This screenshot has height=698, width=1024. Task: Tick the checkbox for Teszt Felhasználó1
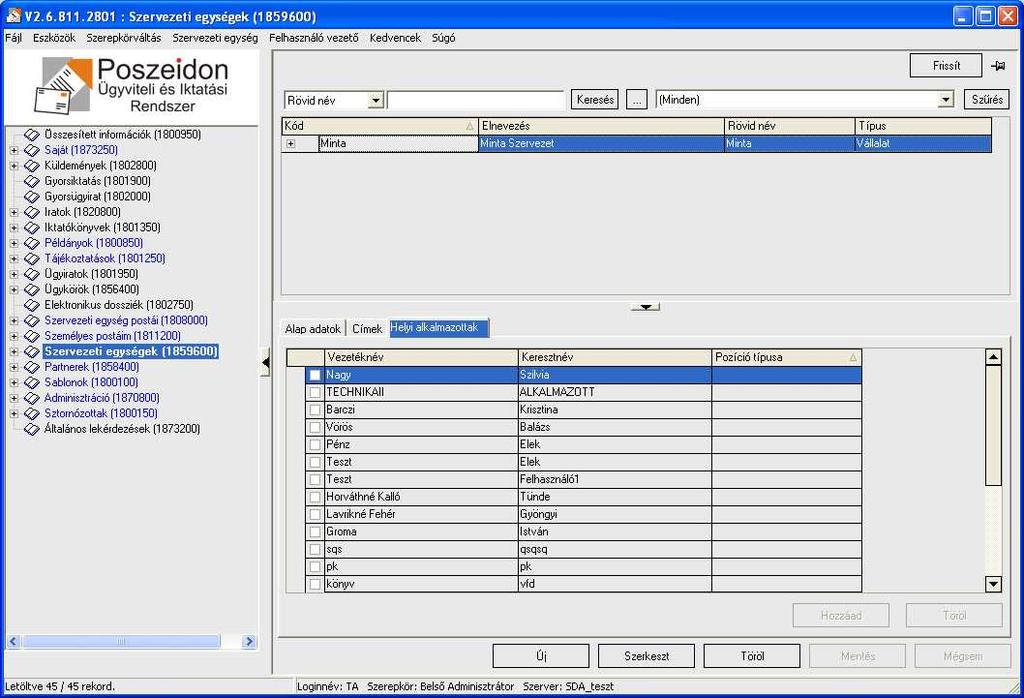coord(315,480)
